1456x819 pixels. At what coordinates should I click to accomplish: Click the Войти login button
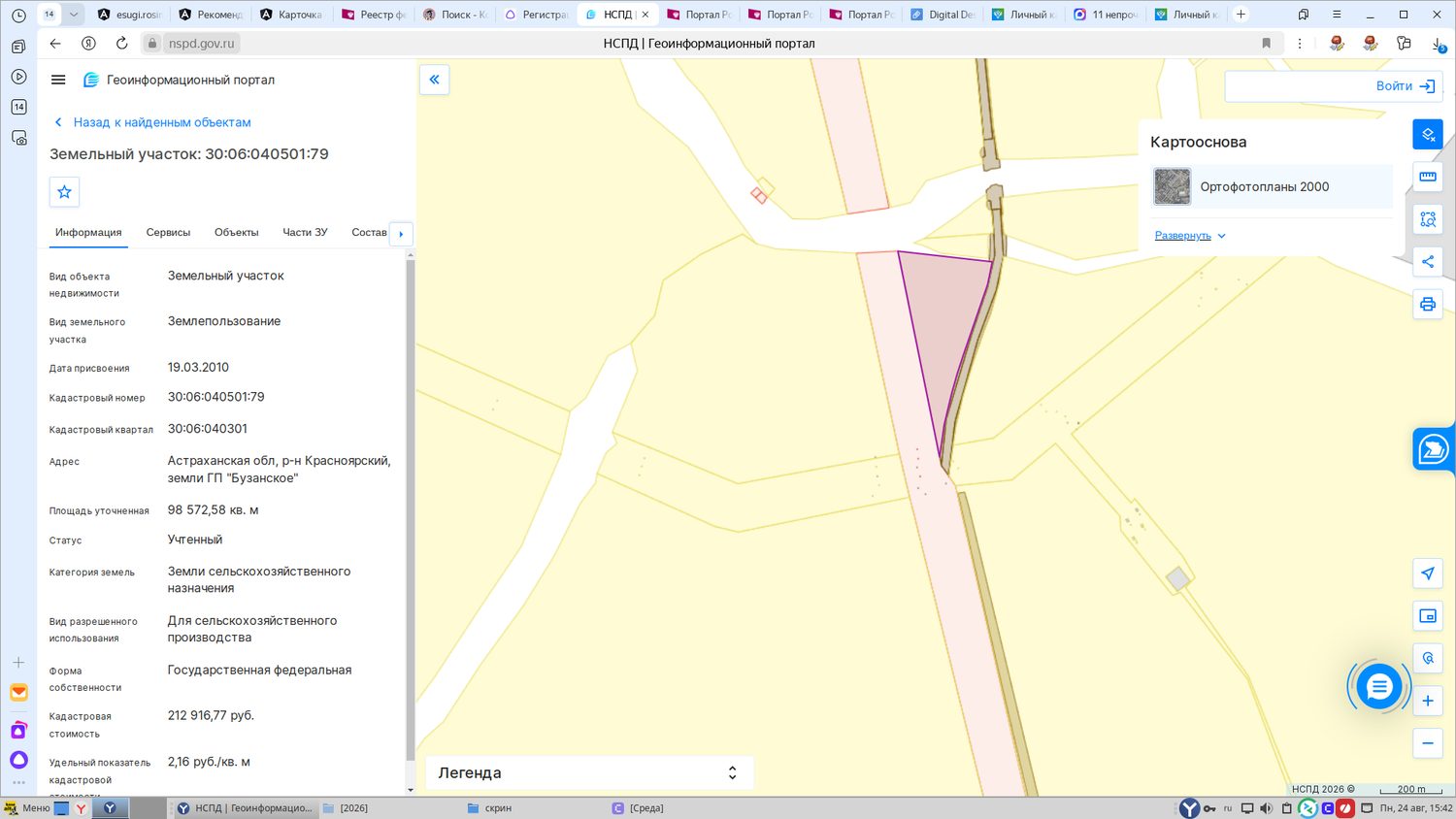(x=1406, y=85)
